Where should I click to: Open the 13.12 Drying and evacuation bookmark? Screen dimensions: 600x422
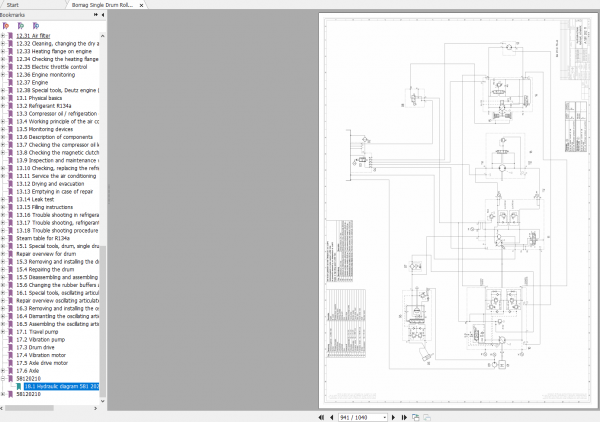click(50, 184)
